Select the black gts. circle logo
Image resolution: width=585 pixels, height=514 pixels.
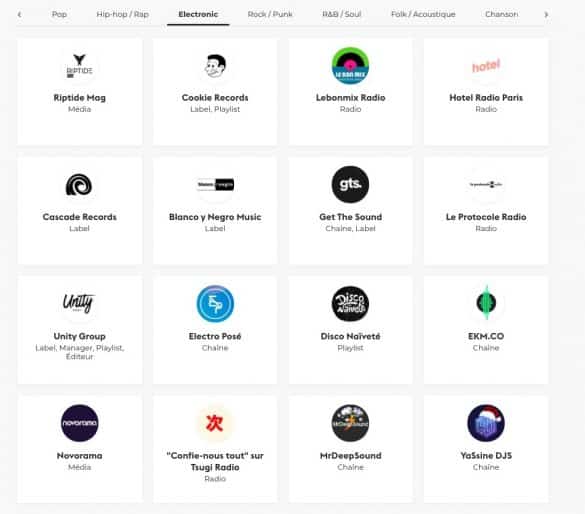point(350,185)
